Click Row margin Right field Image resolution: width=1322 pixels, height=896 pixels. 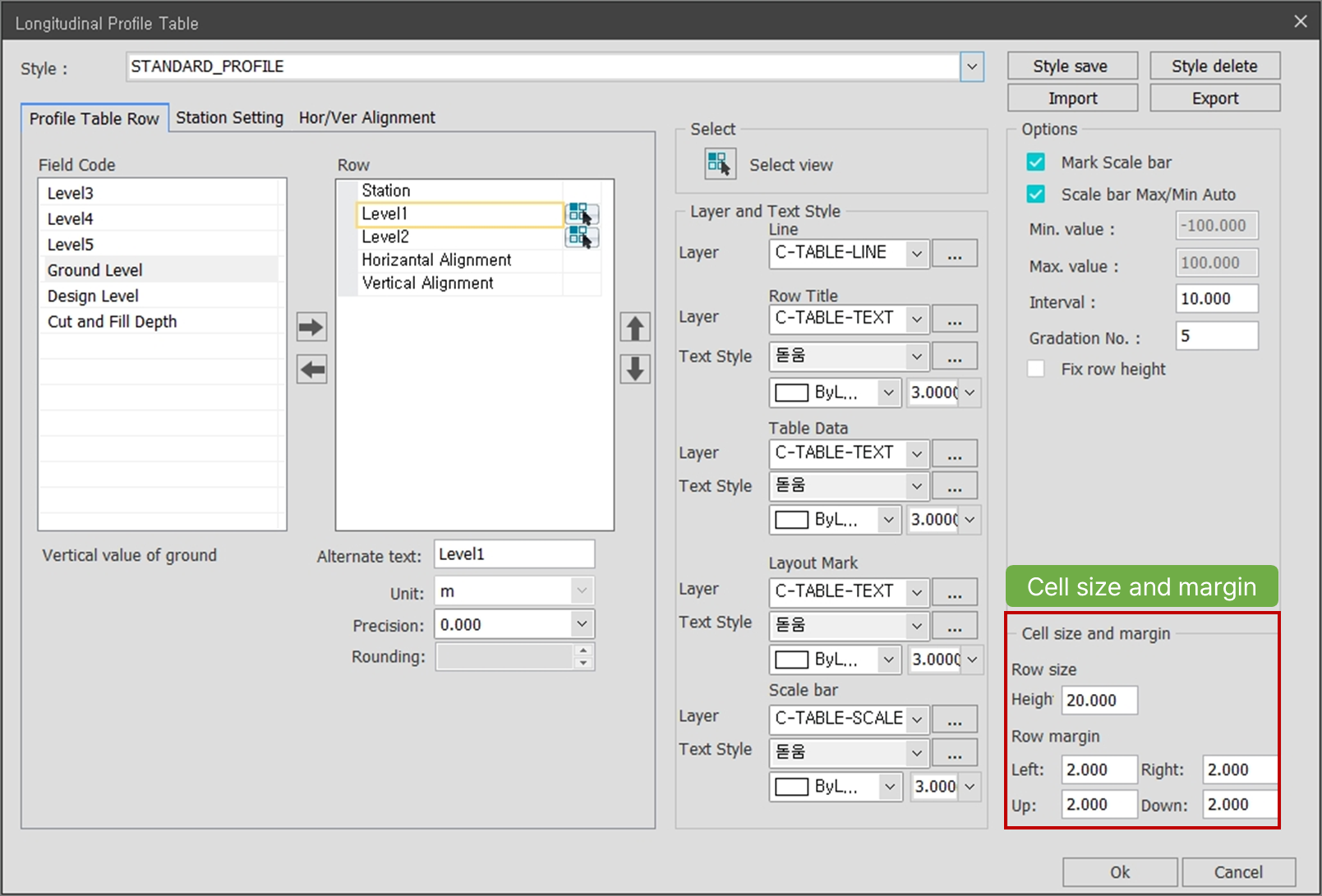pyautogui.click(x=1240, y=770)
